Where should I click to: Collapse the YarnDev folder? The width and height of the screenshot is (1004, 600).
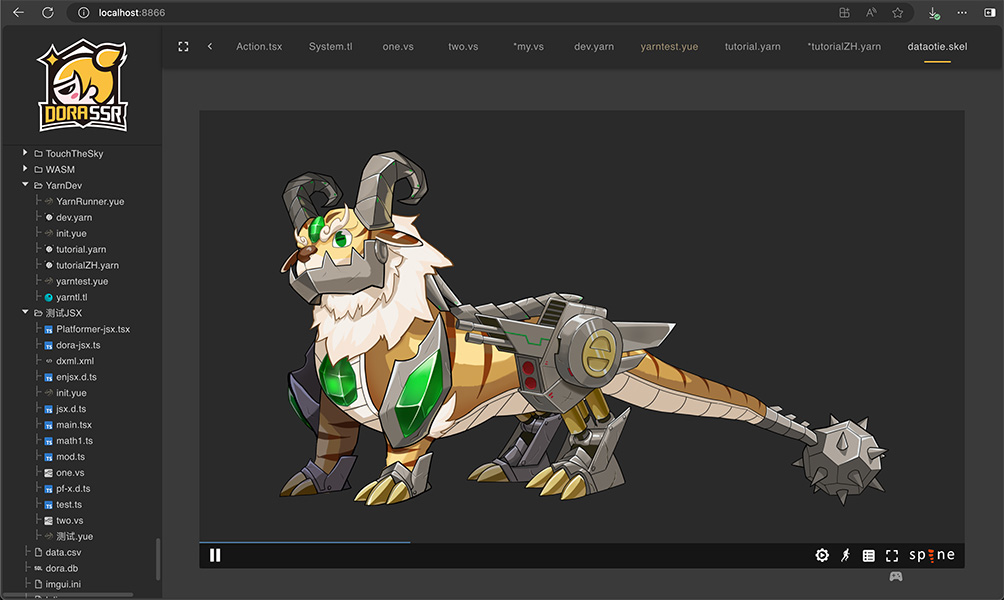click(26, 185)
